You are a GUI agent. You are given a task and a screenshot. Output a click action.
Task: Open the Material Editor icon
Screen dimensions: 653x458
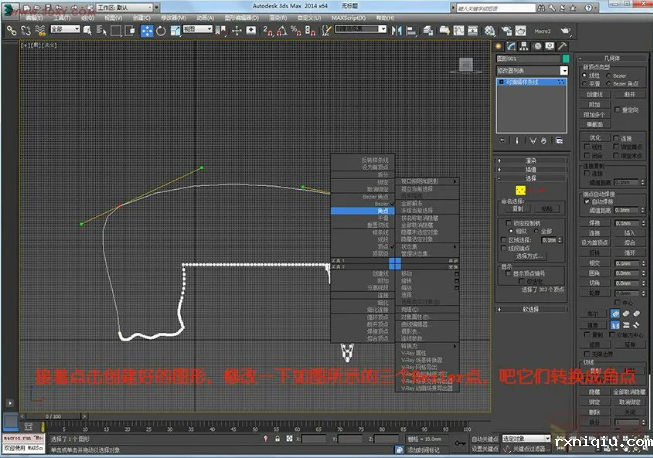[490, 31]
